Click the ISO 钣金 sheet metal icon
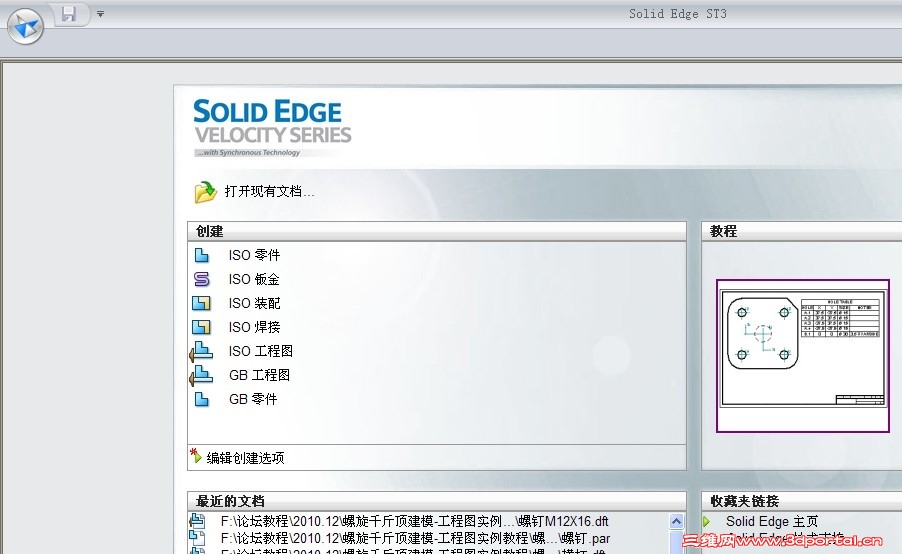The width and height of the screenshot is (902, 554). 201,279
